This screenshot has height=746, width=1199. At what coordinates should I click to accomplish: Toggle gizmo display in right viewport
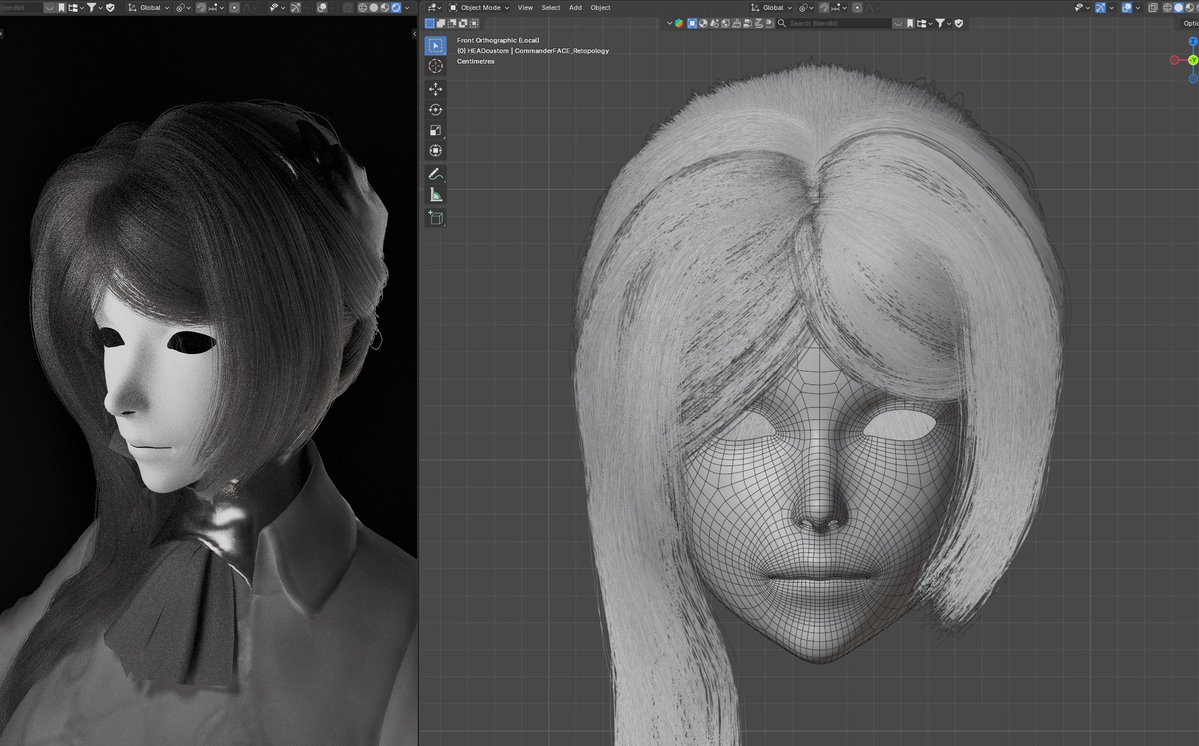[1100, 8]
